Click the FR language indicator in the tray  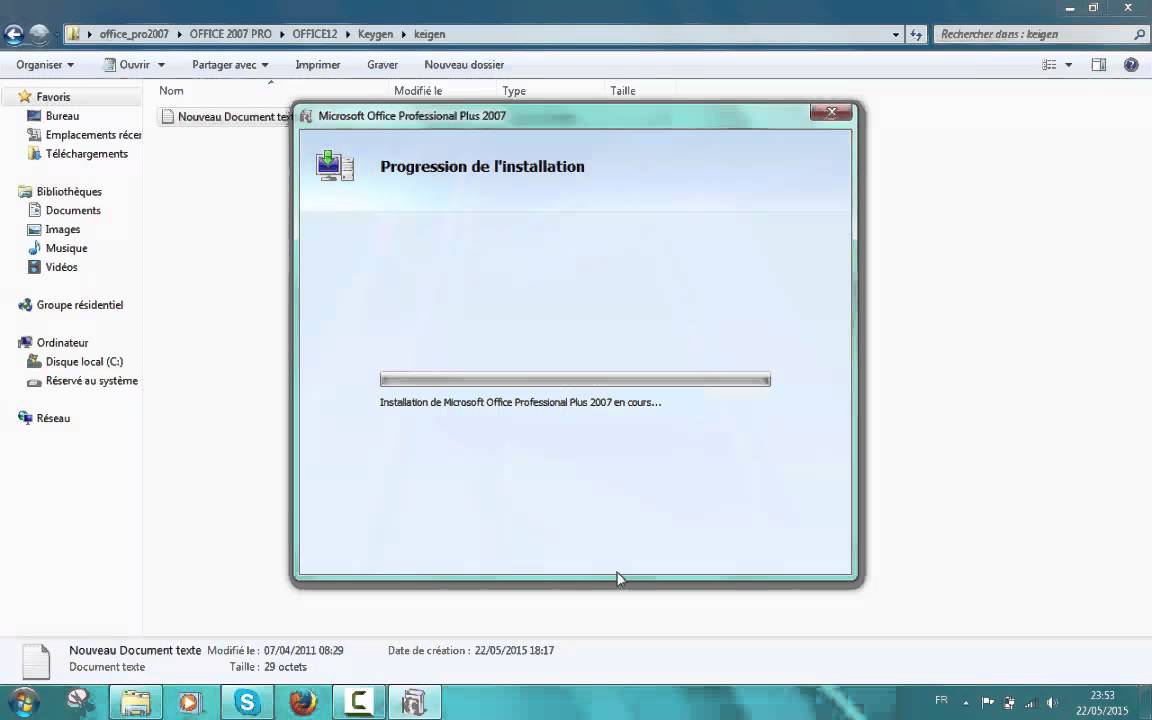pos(941,700)
